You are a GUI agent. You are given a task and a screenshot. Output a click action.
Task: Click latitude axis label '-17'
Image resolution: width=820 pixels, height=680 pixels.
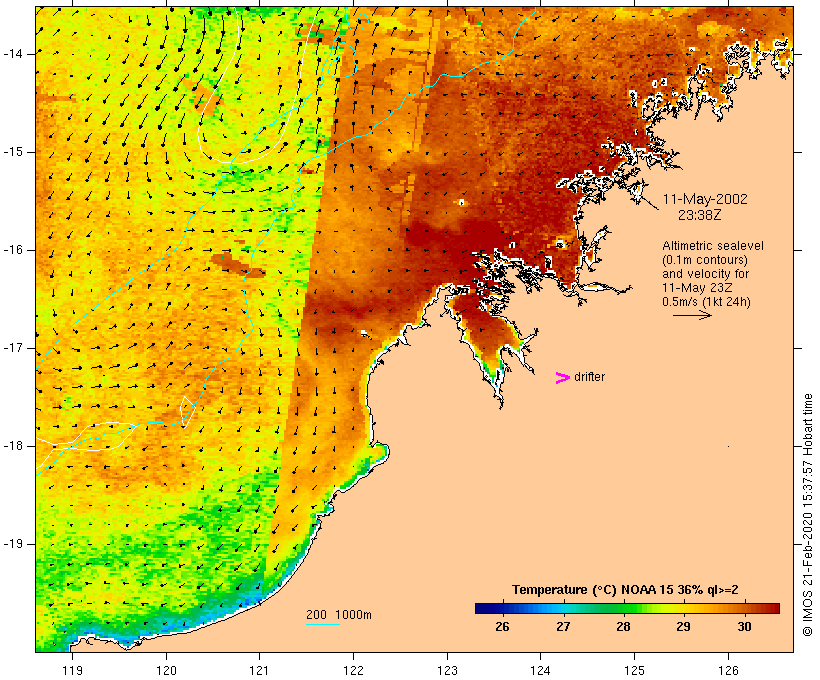point(13,348)
